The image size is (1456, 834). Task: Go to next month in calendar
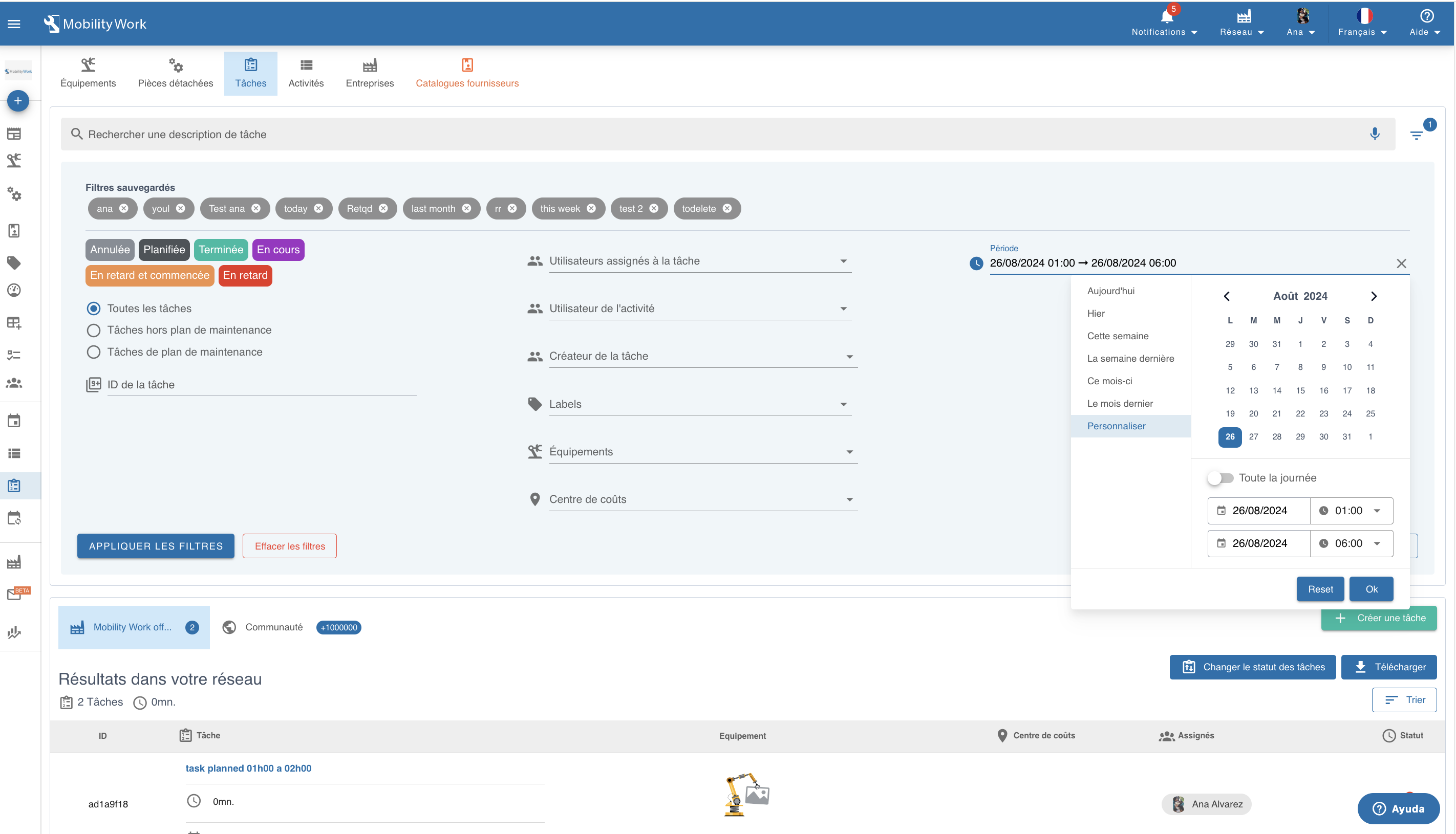coord(1373,296)
